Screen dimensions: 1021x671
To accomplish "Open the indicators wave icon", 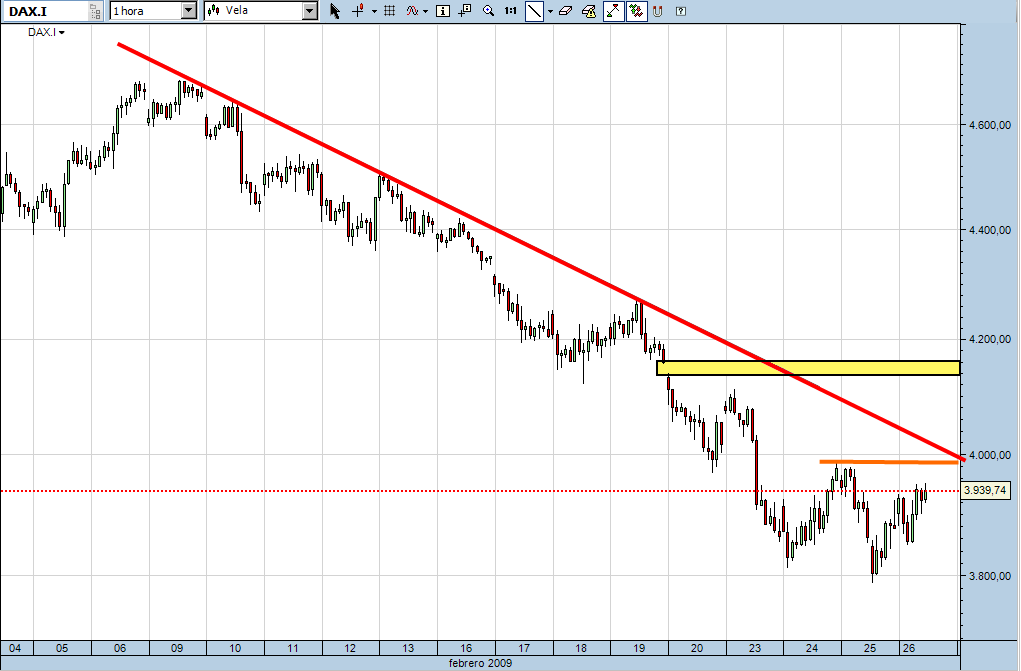I will tap(410, 11).
